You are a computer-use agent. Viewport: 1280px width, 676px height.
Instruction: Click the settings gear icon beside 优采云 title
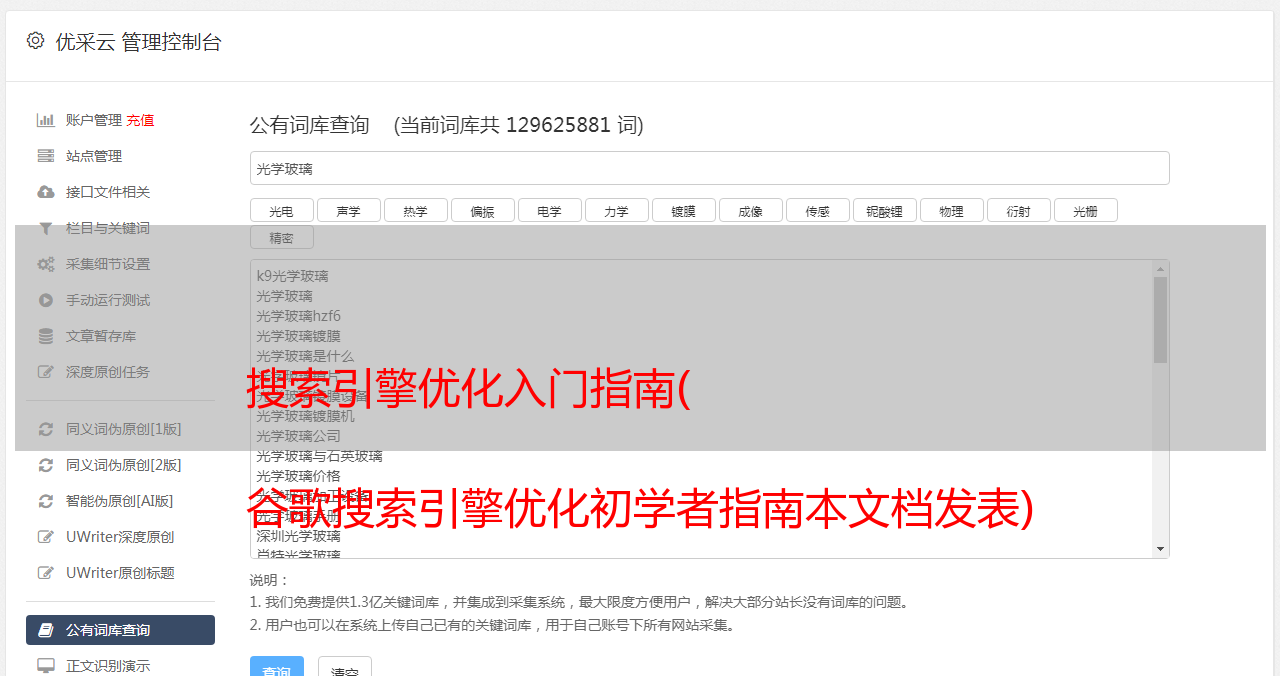pos(35,41)
